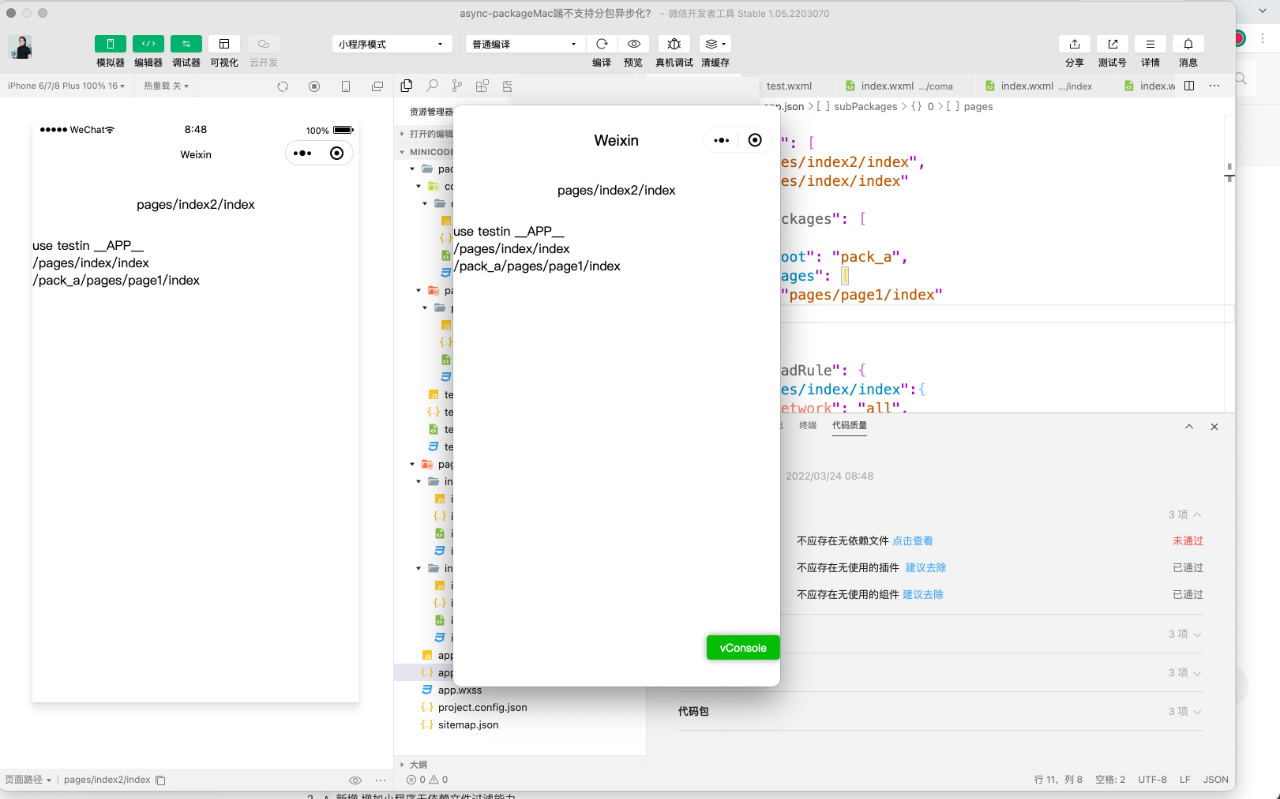1280x799 pixels.
Task: Toggle the 模拟器 simulator panel button
Action: (x=110, y=44)
